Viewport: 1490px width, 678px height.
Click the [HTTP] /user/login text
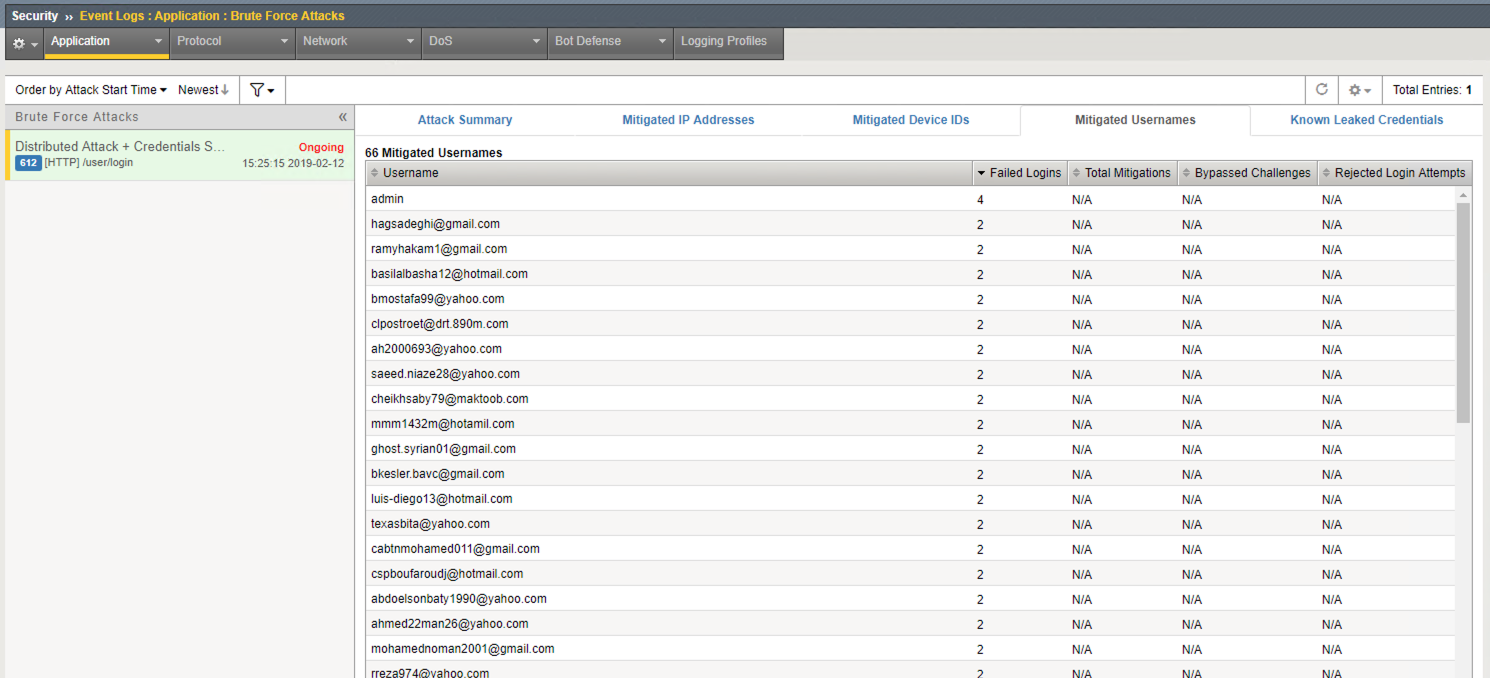89,162
